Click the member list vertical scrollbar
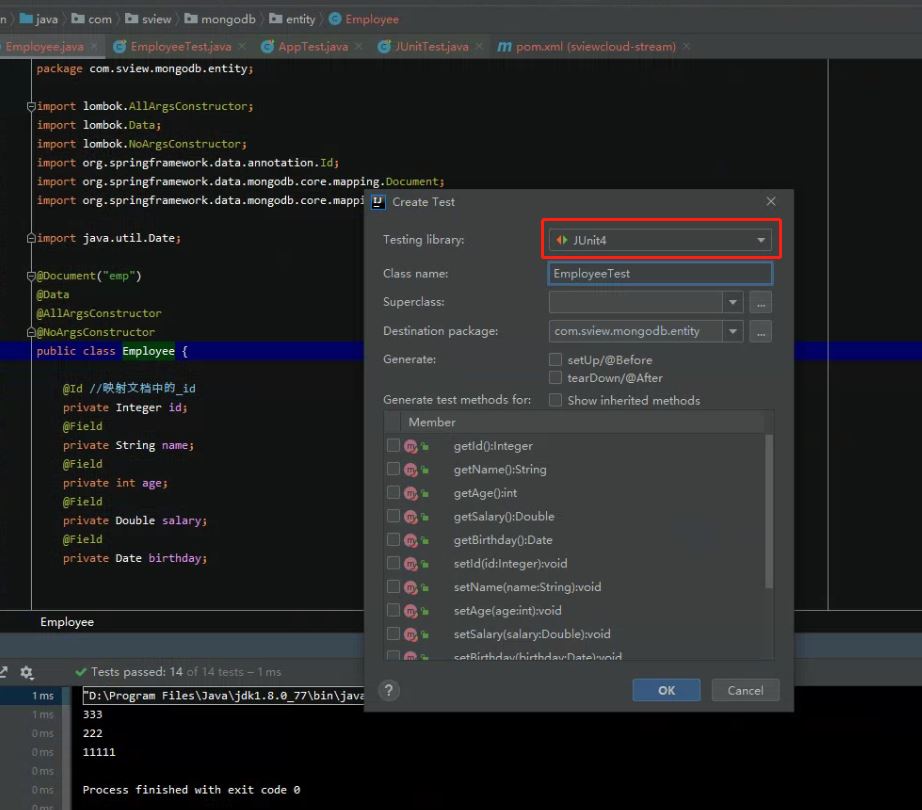Viewport: 922px width, 810px height. coord(769,511)
